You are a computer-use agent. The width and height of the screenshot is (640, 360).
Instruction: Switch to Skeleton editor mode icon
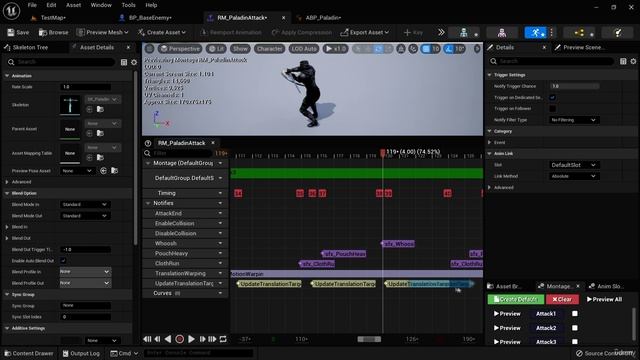464,33
